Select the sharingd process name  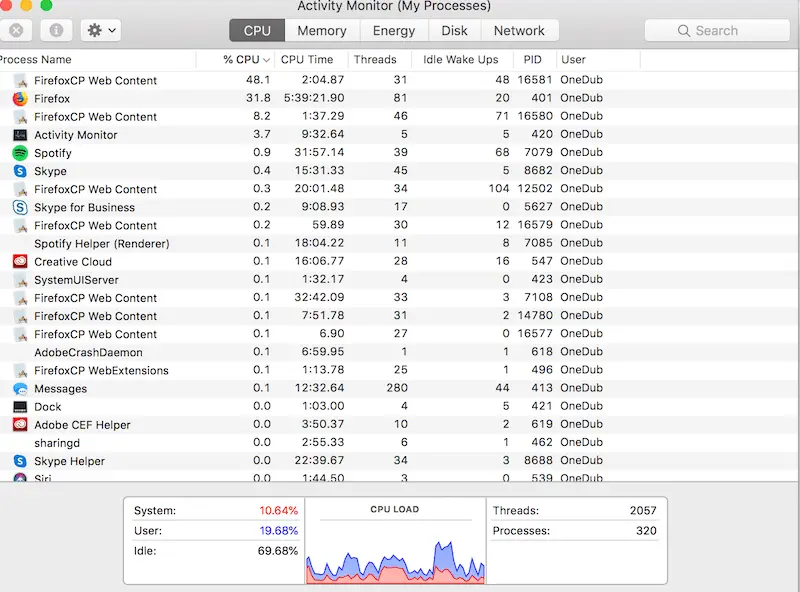pyautogui.click(x=57, y=443)
